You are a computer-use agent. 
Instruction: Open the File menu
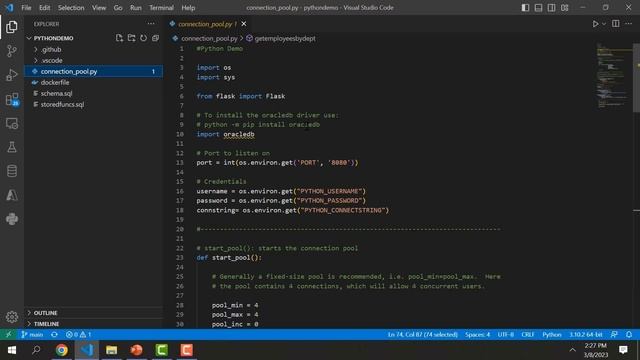26,8
